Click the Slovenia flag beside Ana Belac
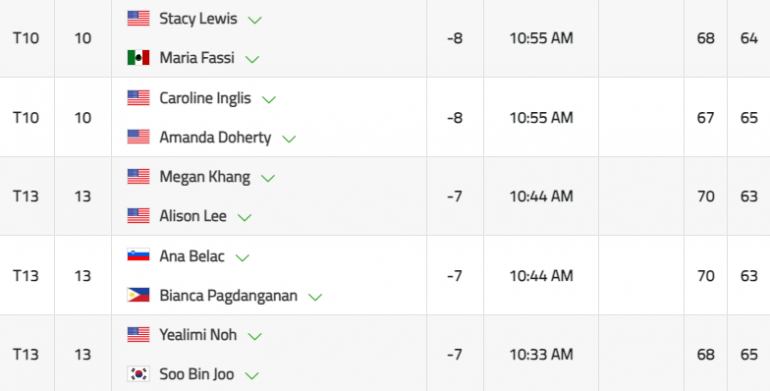 (x=138, y=256)
